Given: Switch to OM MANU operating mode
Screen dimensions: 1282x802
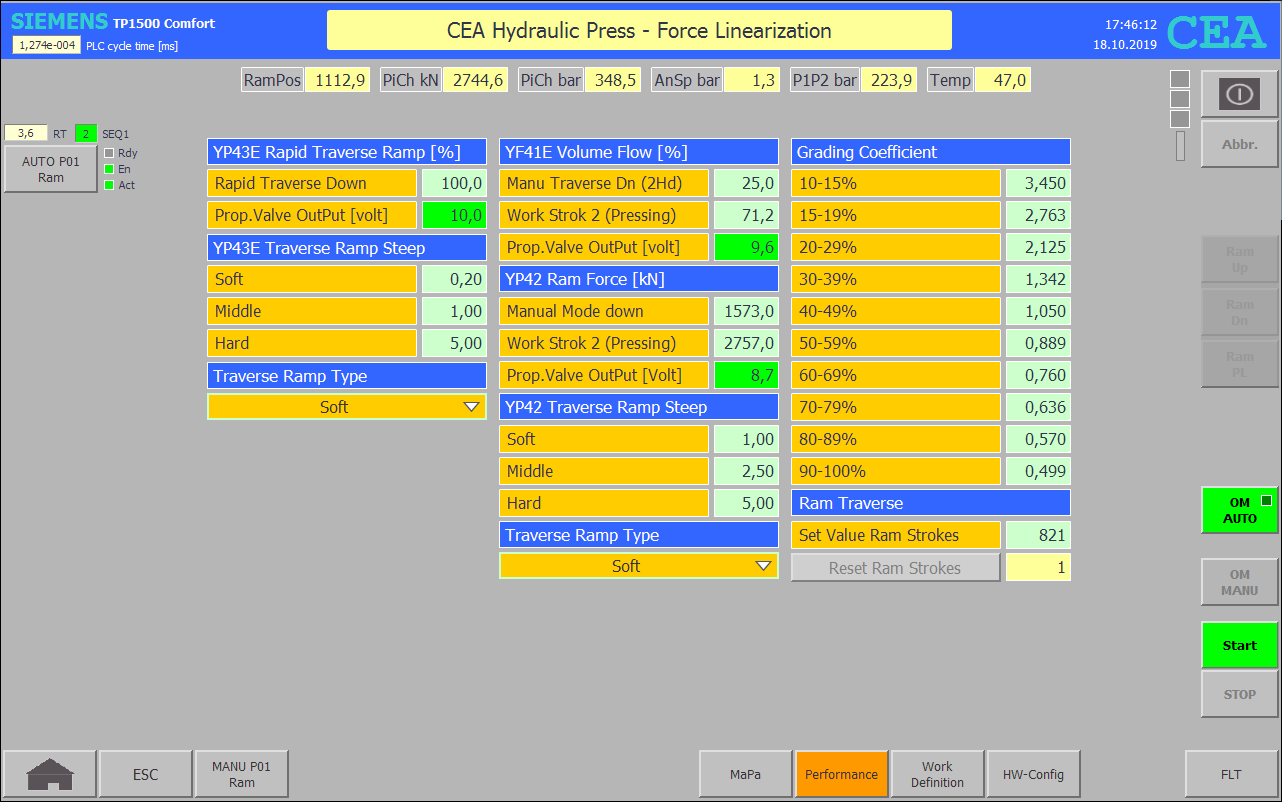Looking at the screenshot, I should (1239, 582).
